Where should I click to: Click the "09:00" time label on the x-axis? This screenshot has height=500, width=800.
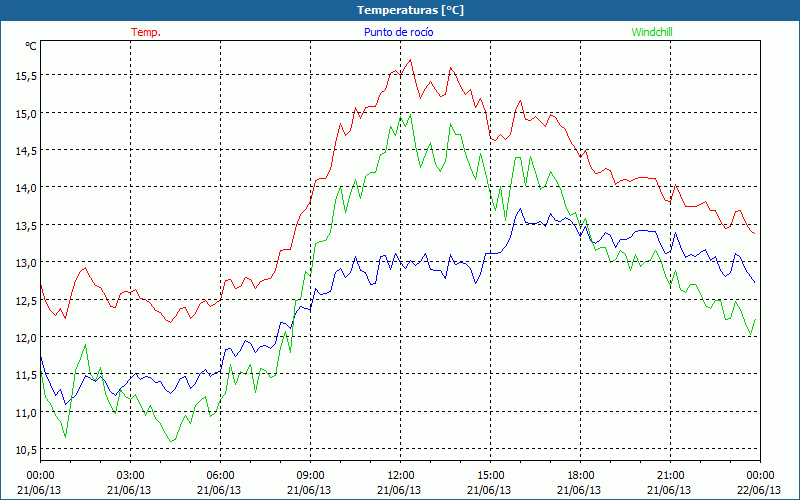pyautogui.click(x=310, y=475)
